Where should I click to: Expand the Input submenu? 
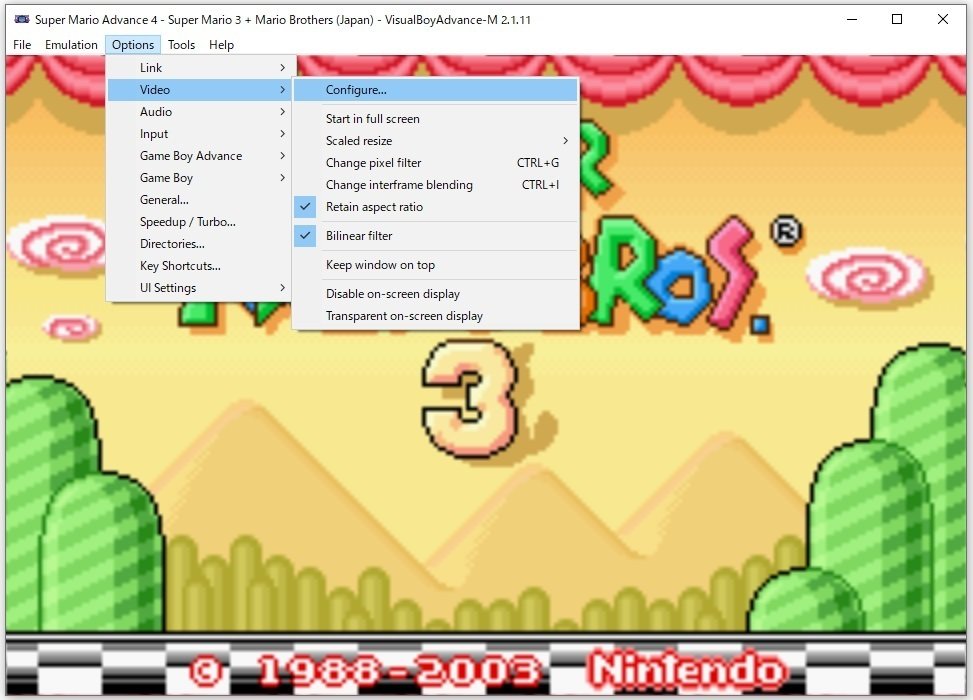(199, 133)
